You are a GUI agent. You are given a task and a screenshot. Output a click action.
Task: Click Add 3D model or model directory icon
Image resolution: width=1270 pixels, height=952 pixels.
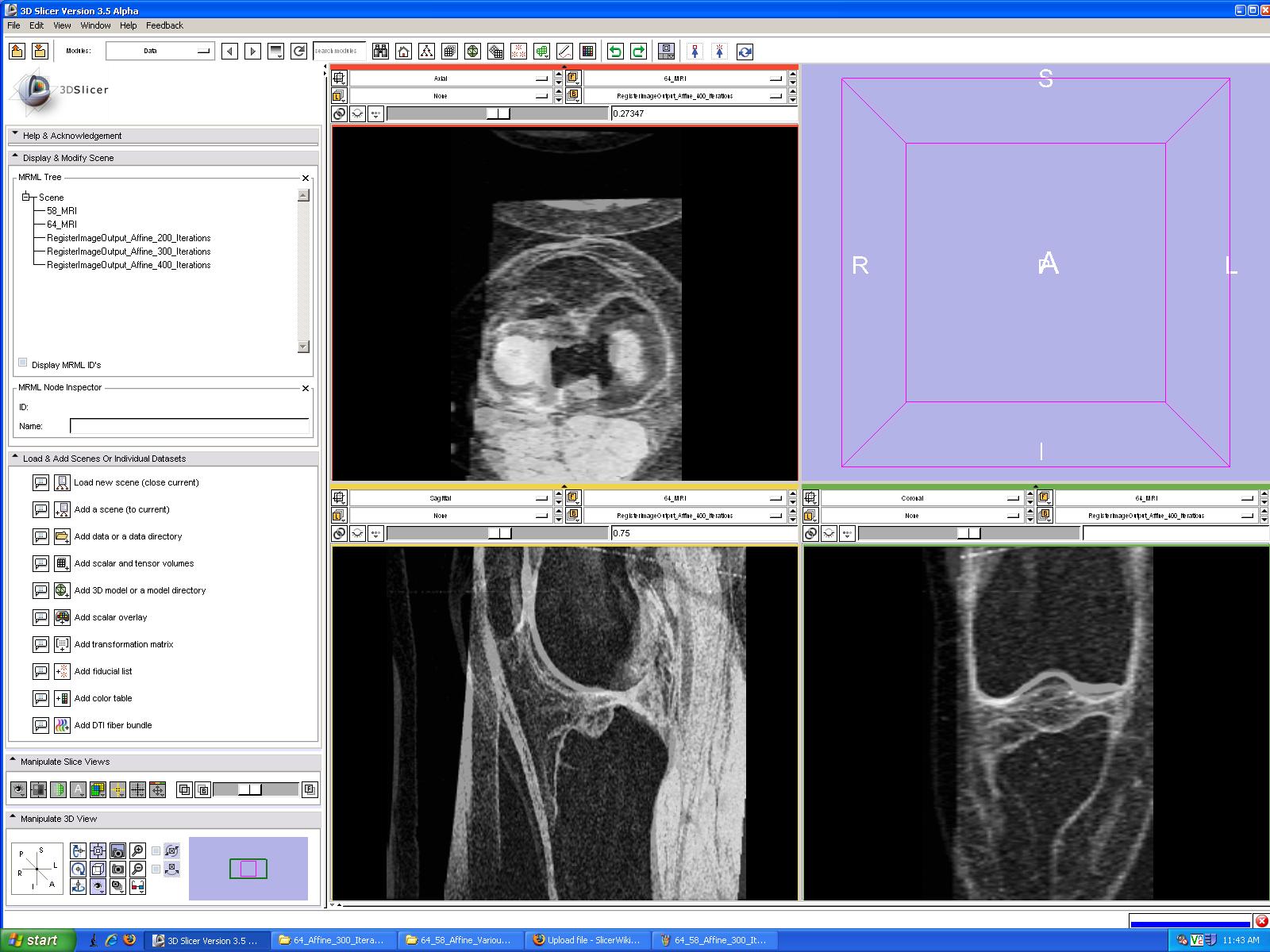click(x=62, y=590)
